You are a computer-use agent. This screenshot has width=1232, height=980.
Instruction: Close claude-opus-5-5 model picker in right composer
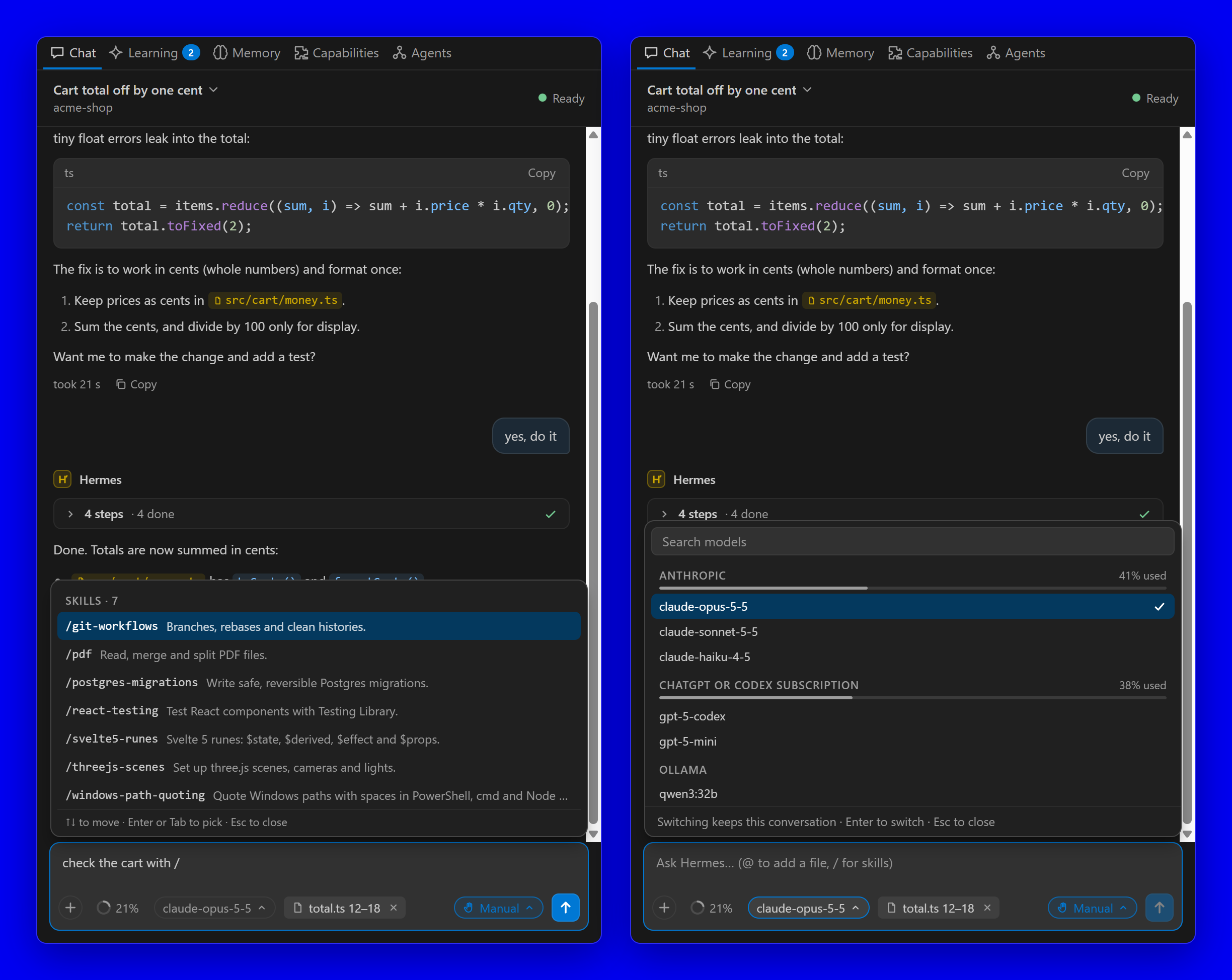pos(808,908)
